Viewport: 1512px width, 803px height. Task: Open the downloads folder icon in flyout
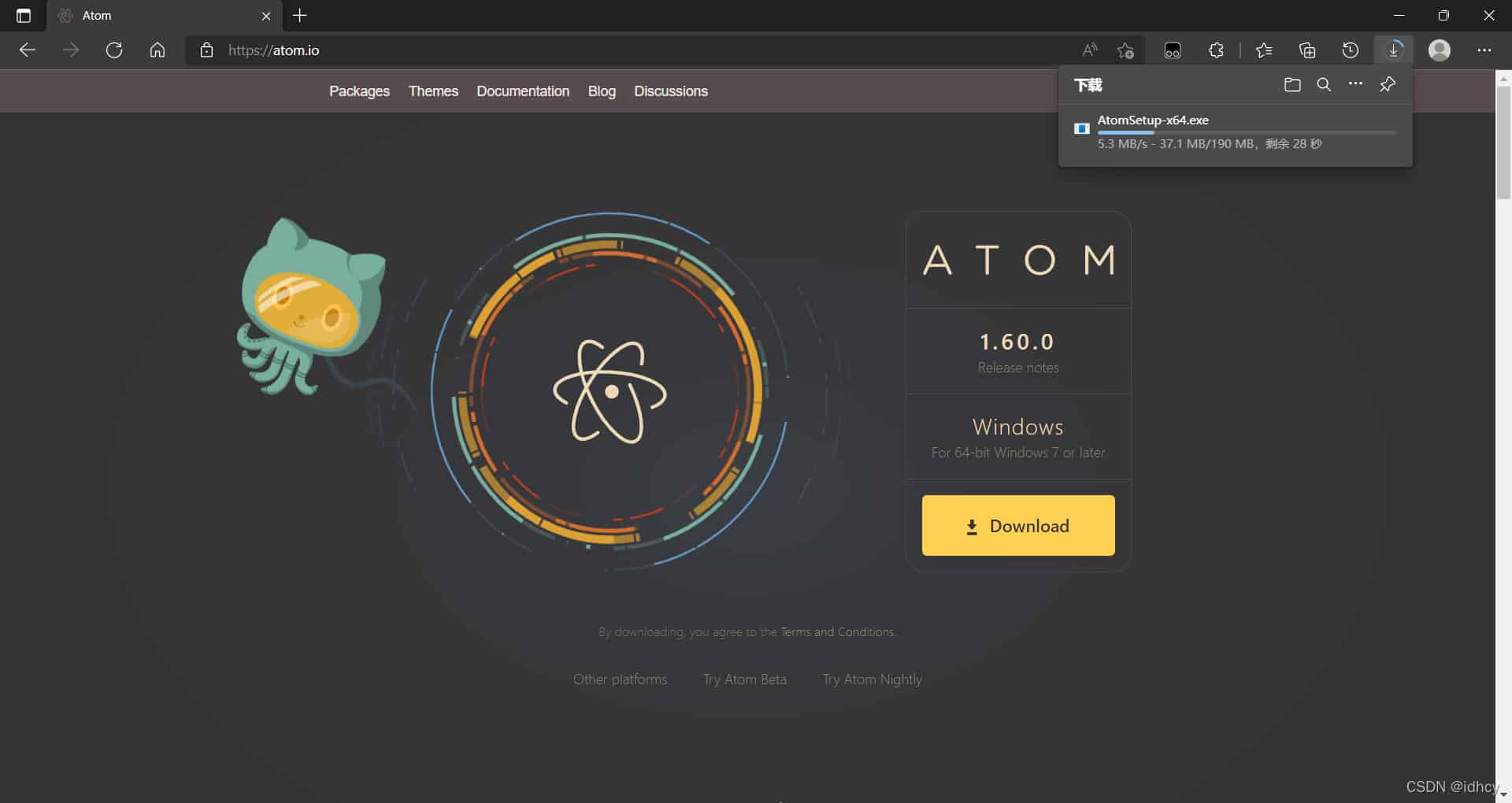[1292, 84]
